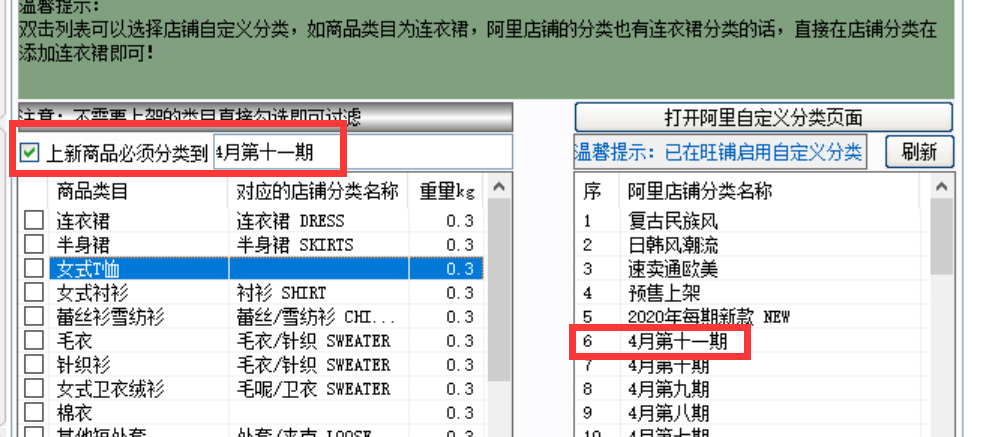Select 速卖通欧美 in Ali categories

(x=673, y=269)
